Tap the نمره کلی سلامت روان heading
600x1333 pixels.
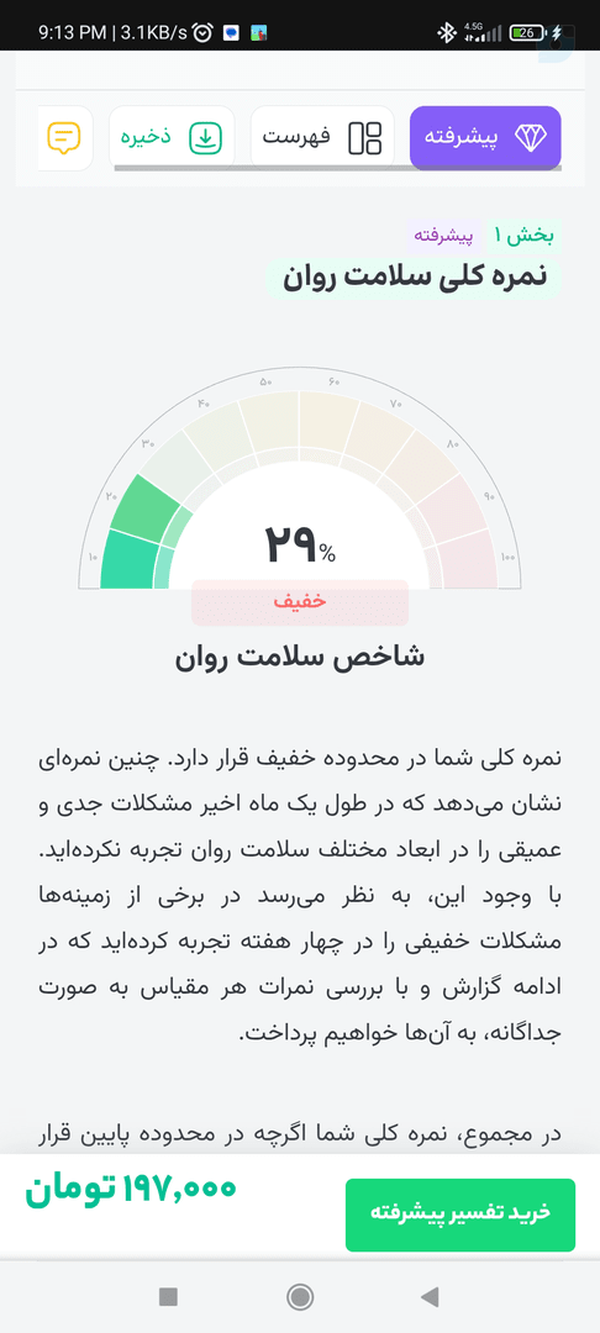[415, 277]
